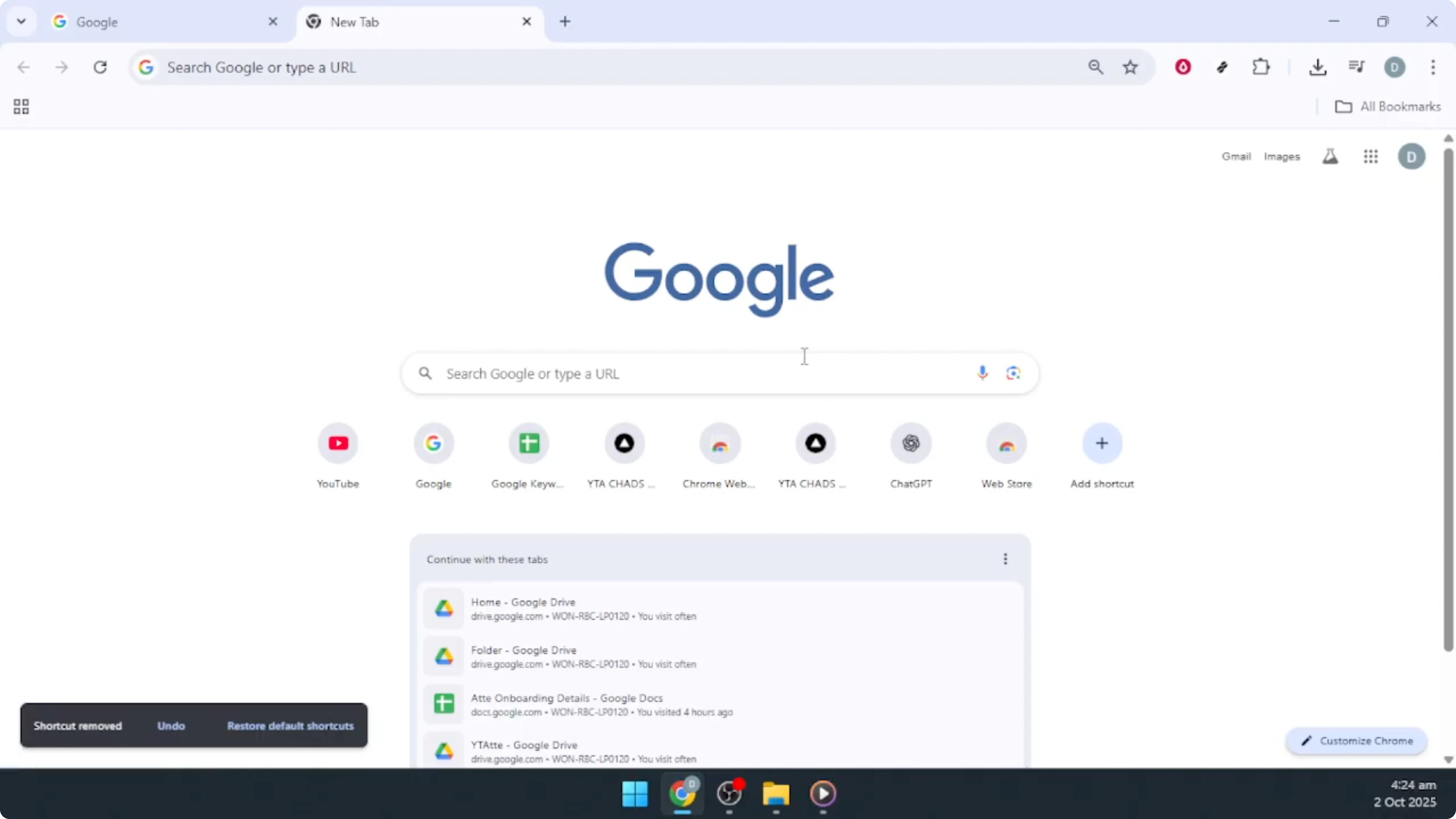Open the red ad blocker extension
Screen dimensions: 1456x819
click(1183, 67)
